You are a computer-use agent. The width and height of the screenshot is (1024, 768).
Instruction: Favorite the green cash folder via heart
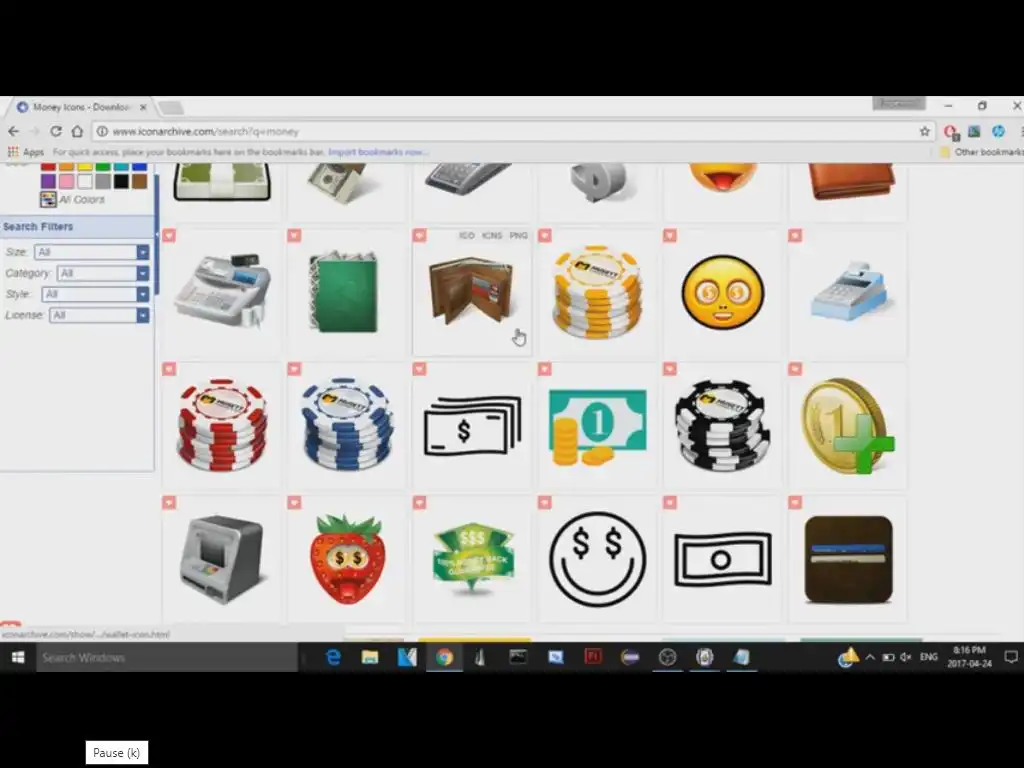(295, 236)
